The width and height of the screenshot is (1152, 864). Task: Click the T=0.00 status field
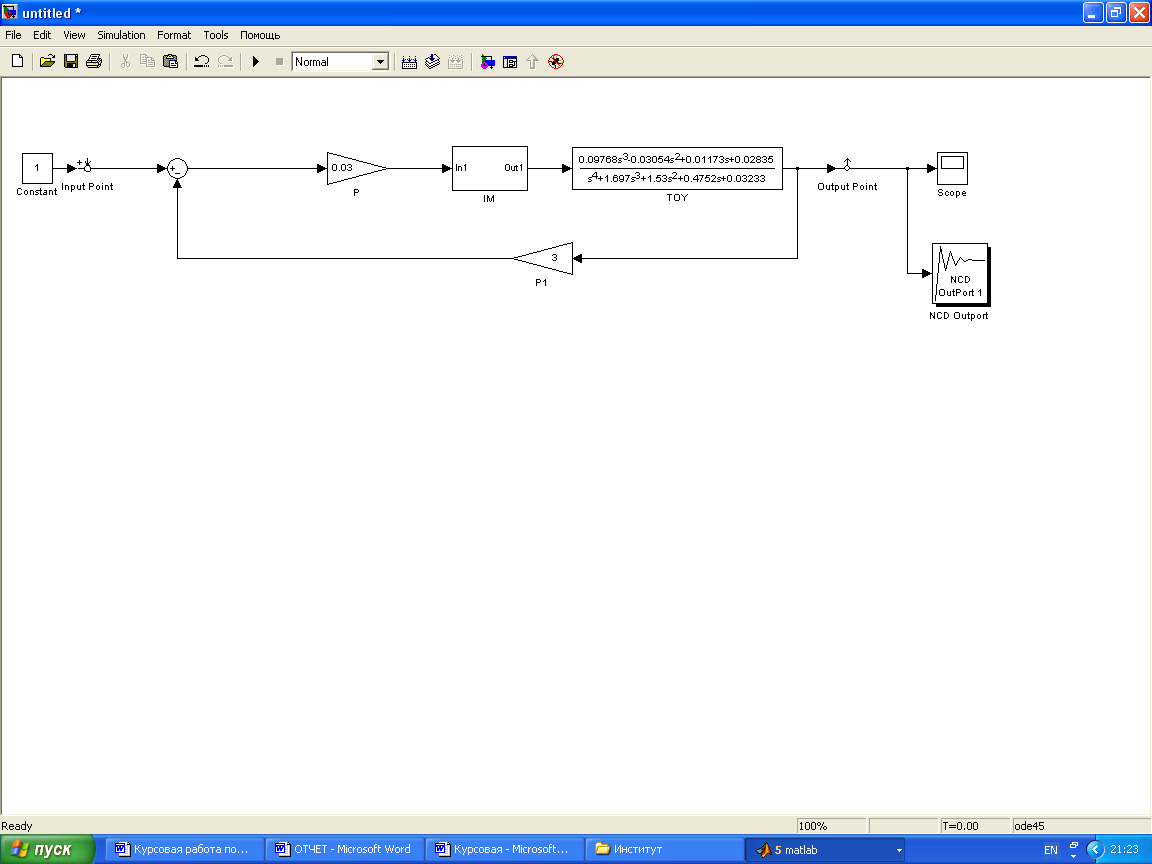point(975,826)
